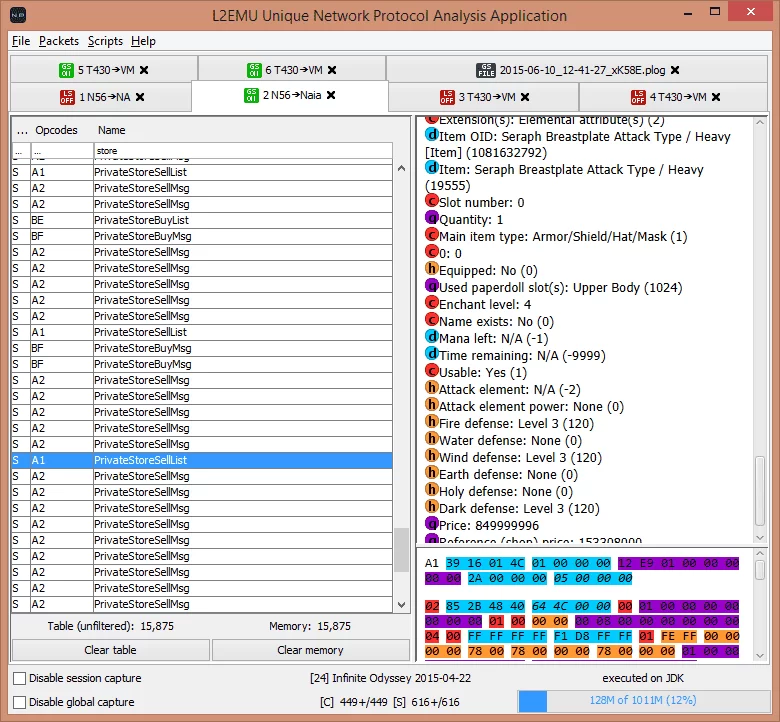The width and height of the screenshot is (780, 722).
Task: Click the red "c" icon beside Enchant level
Action: [431, 304]
